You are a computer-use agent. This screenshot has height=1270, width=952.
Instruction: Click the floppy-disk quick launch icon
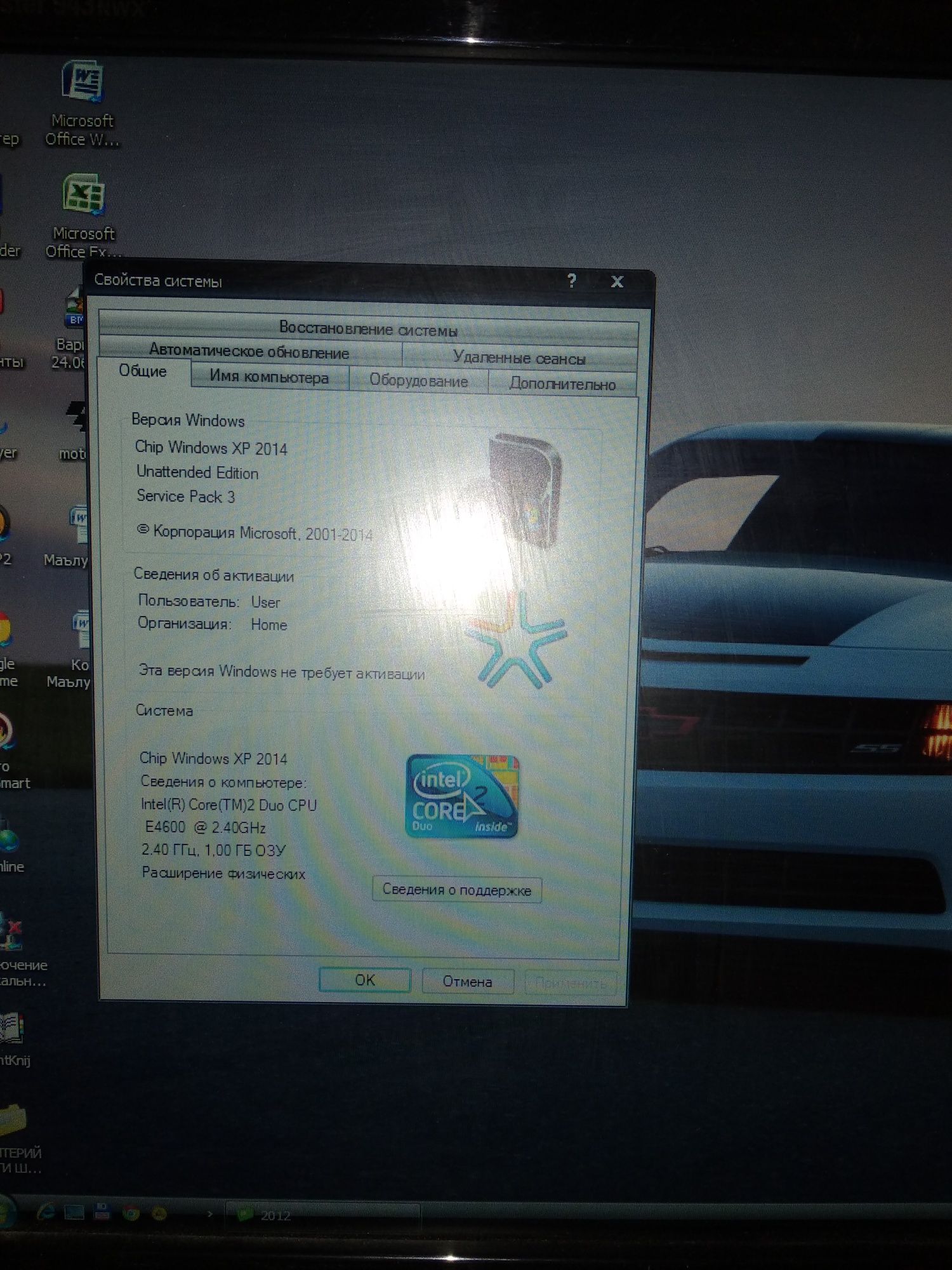coord(102,1213)
